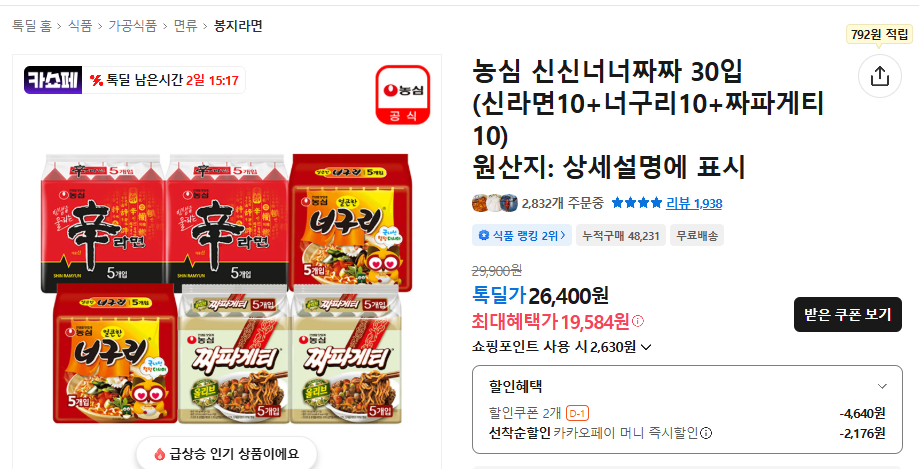The image size is (919, 469).
Task: Click the blue star rating icons
Action: (x=637, y=203)
